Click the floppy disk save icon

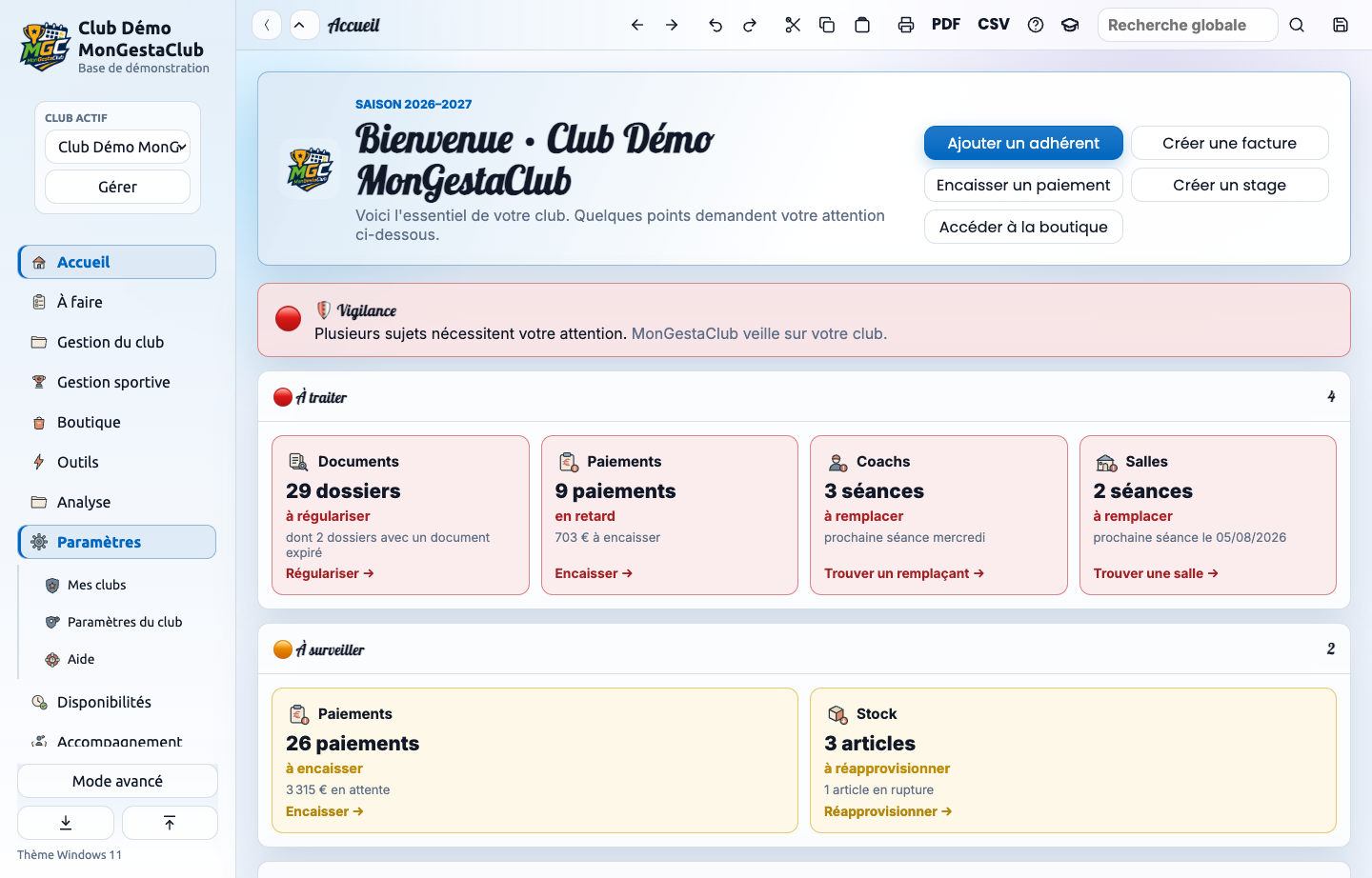(x=1341, y=25)
